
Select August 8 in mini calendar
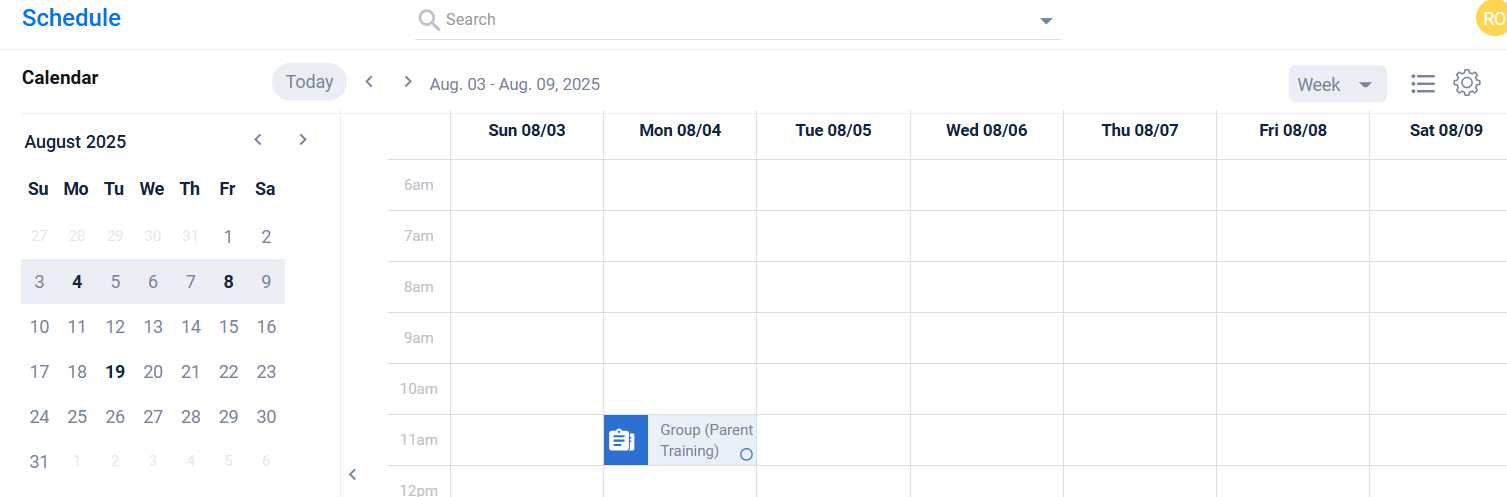point(228,282)
